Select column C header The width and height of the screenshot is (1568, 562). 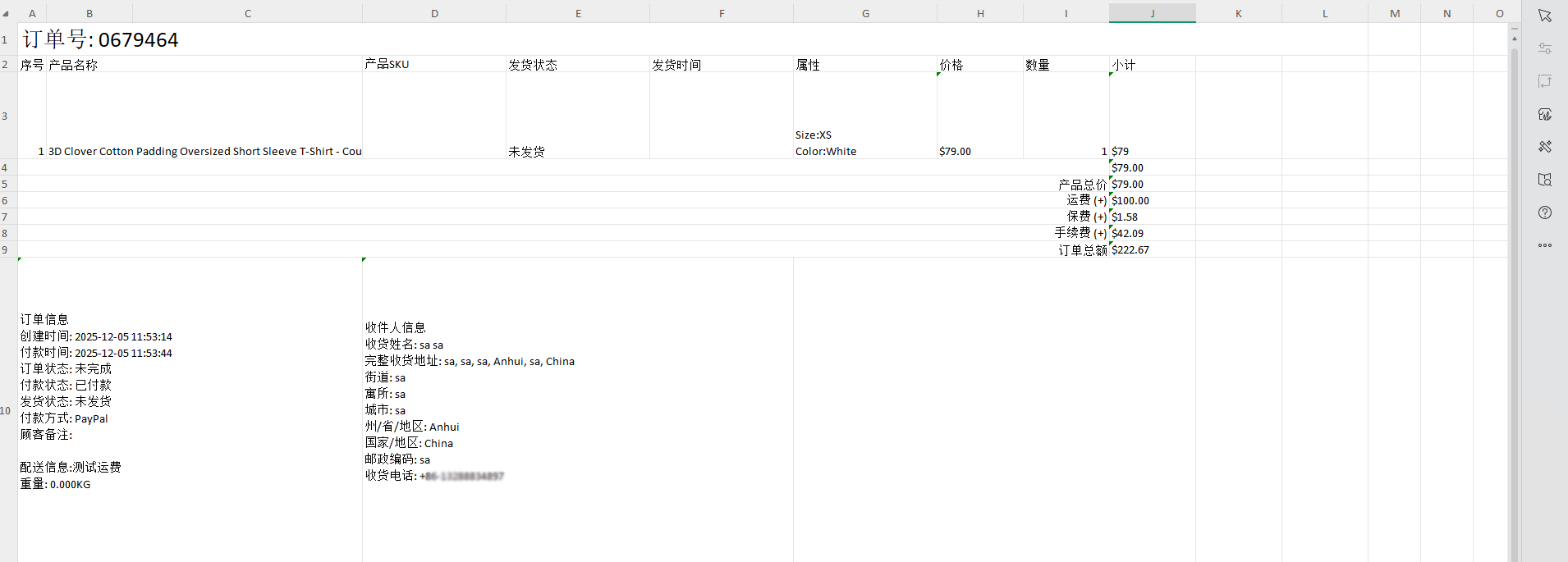pos(247,13)
